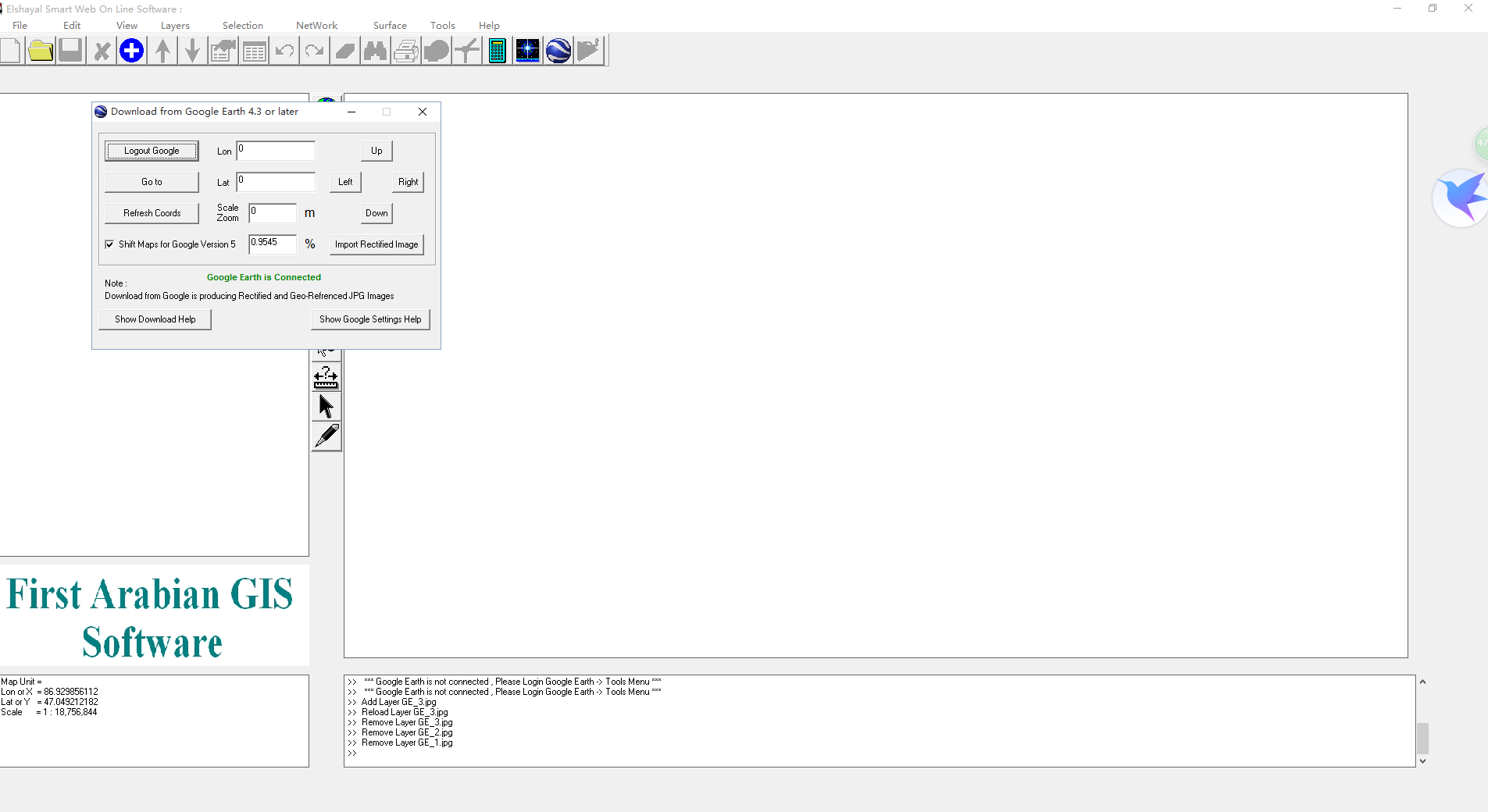Select the Eraser toolbar icon

click(x=345, y=51)
